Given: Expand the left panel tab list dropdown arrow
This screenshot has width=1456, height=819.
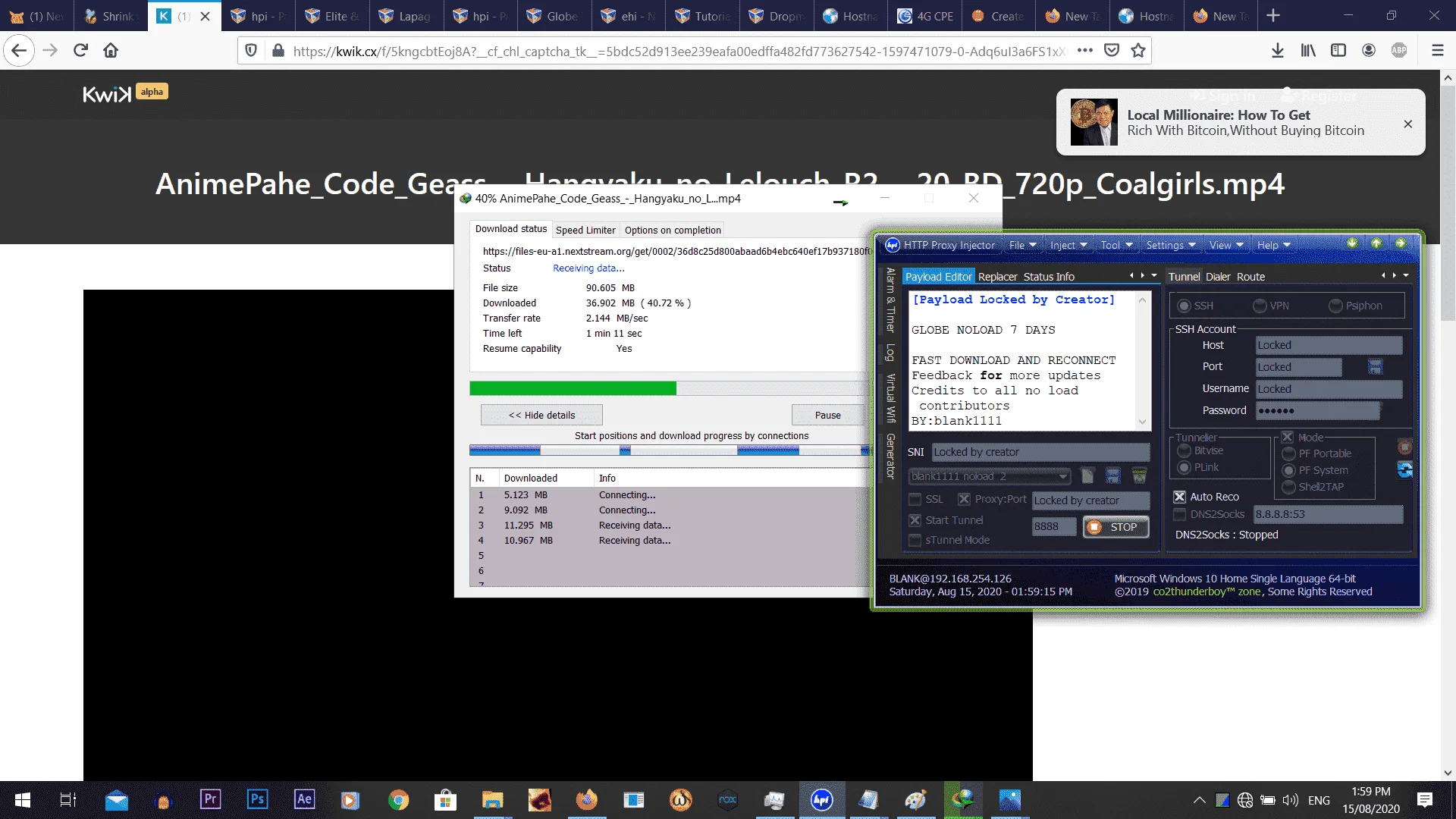Looking at the screenshot, I should 1154,276.
